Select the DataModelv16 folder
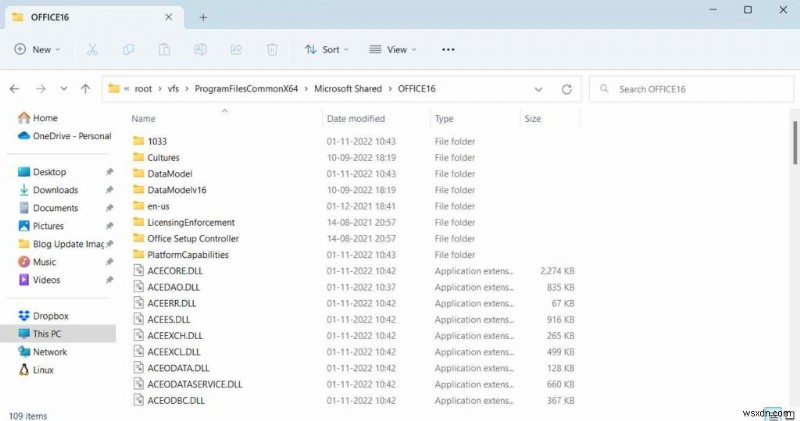The image size is (800, 421). coord(353,190)
